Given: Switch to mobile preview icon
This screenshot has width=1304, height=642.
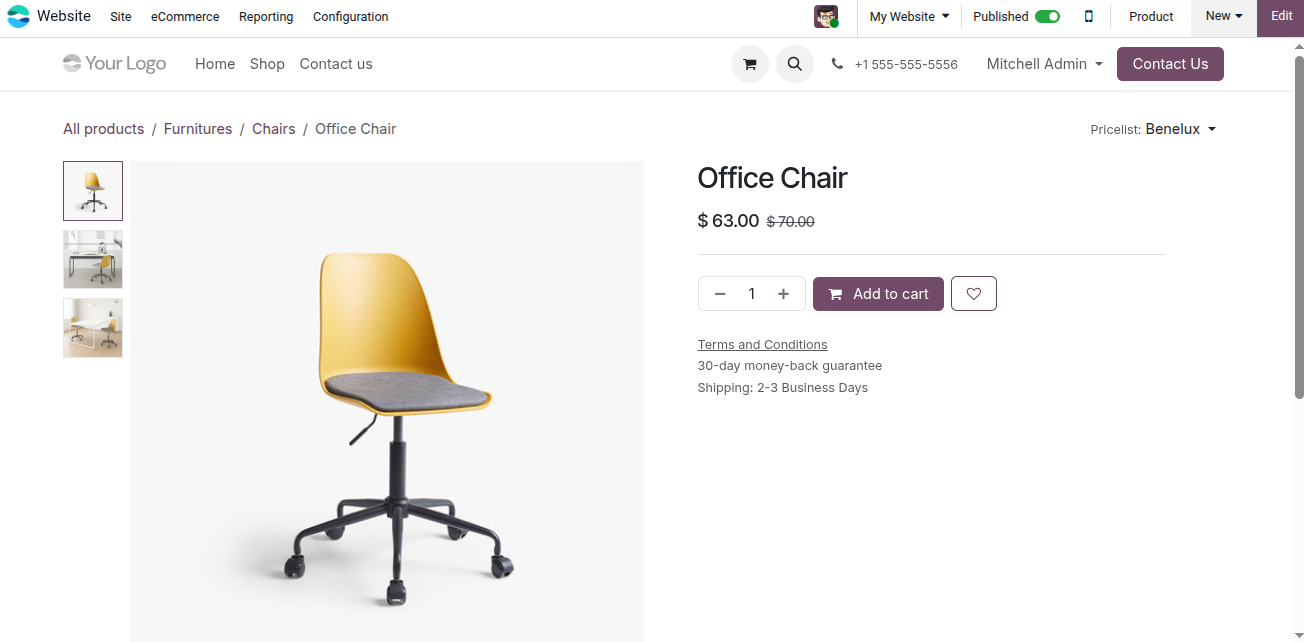Looking at the screenshot, I should coord(1089,16).
